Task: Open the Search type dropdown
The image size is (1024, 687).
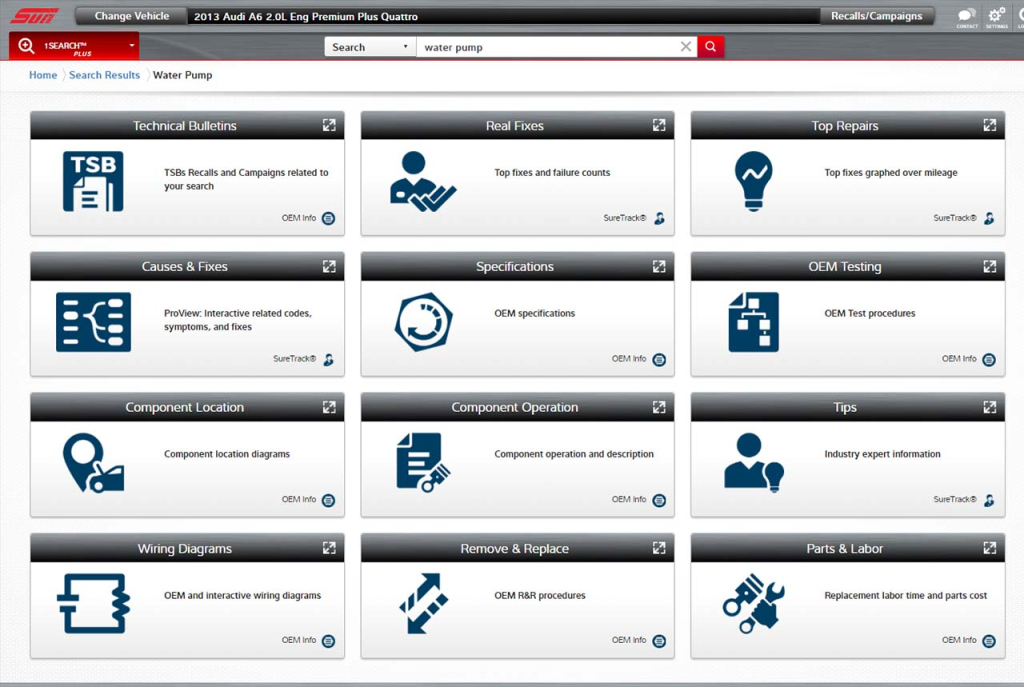Action: (x=370, y=47)
